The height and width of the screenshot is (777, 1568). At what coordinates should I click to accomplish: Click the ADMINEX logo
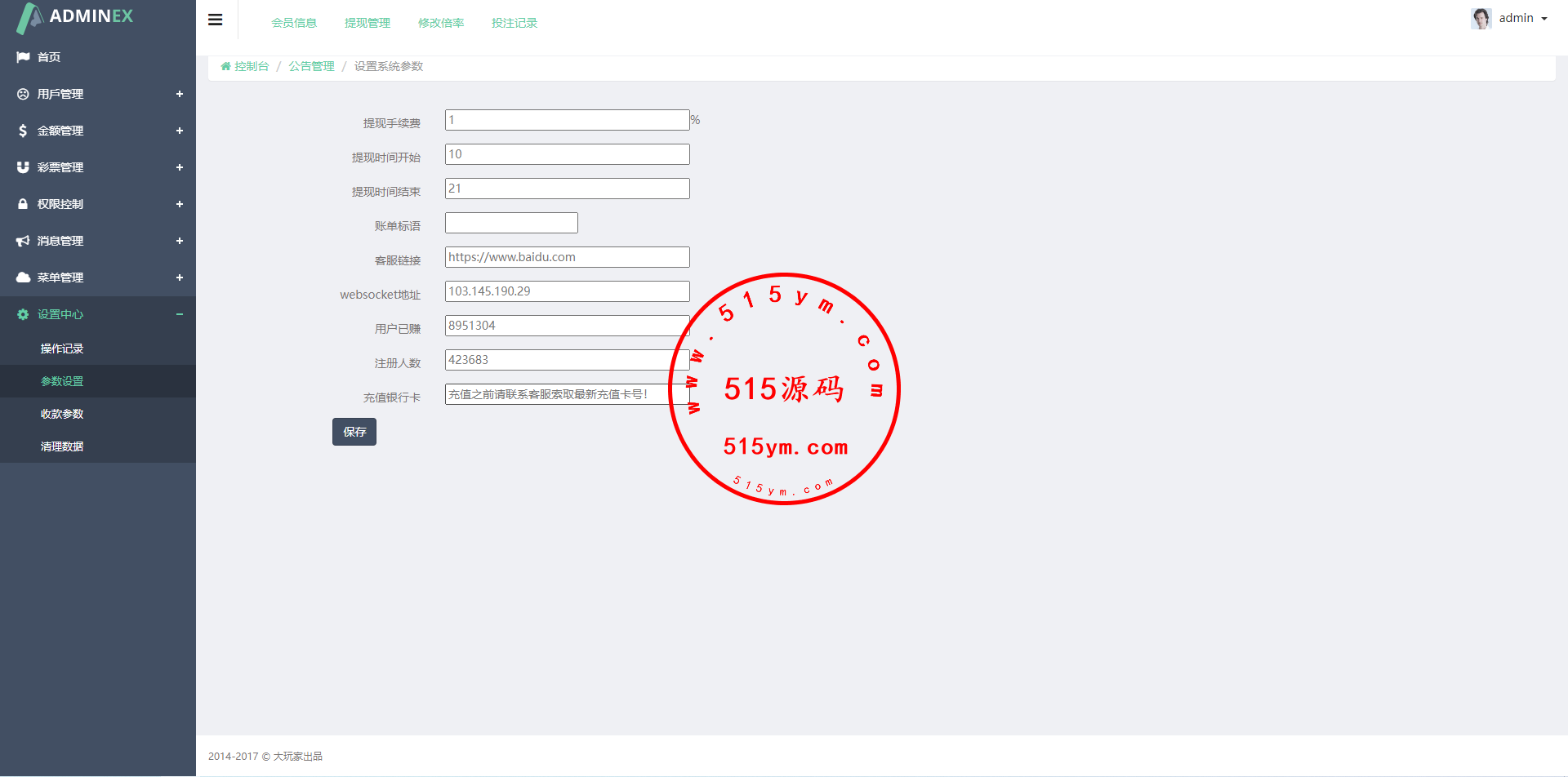[75, 17]
